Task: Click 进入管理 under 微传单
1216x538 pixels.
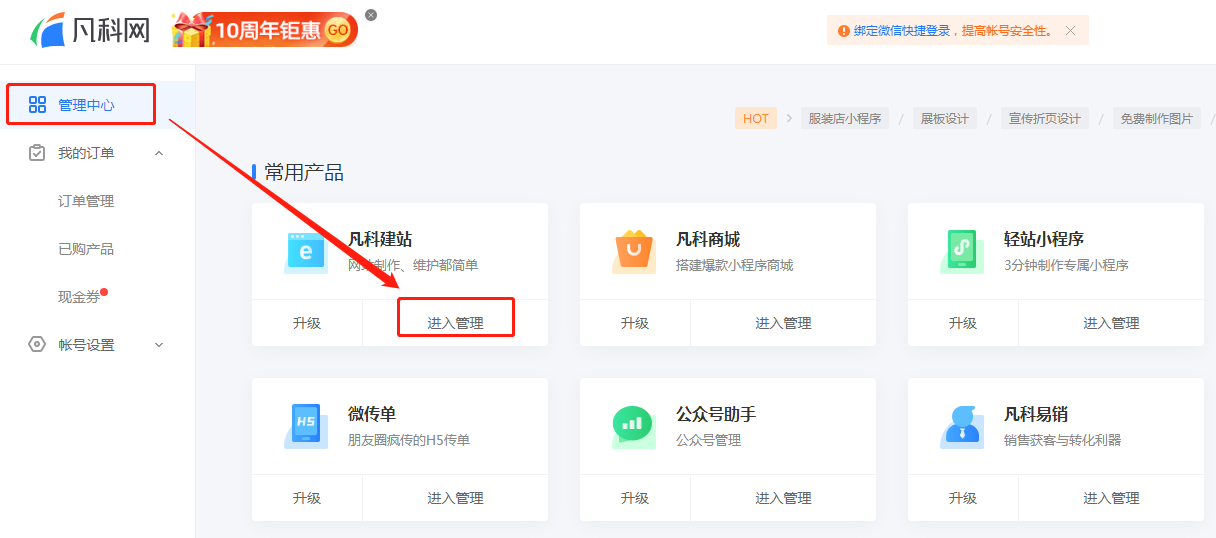Action: click(456, 498)
